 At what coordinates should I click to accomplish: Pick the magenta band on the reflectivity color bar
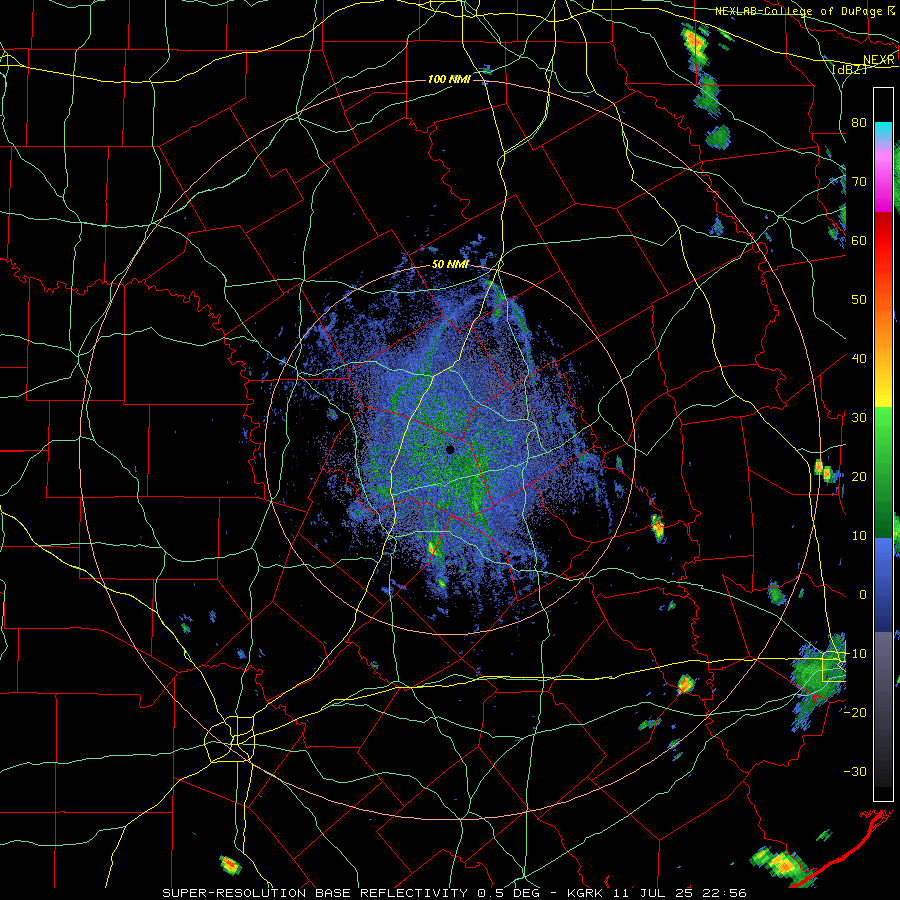pyautogui.click(x=883, y=184)
